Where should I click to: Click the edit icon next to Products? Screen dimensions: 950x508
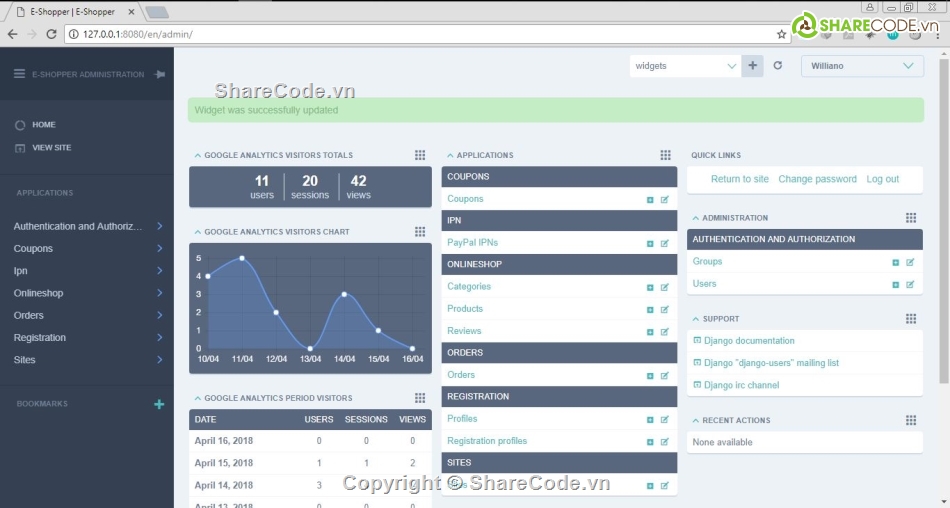pos(665,309)
